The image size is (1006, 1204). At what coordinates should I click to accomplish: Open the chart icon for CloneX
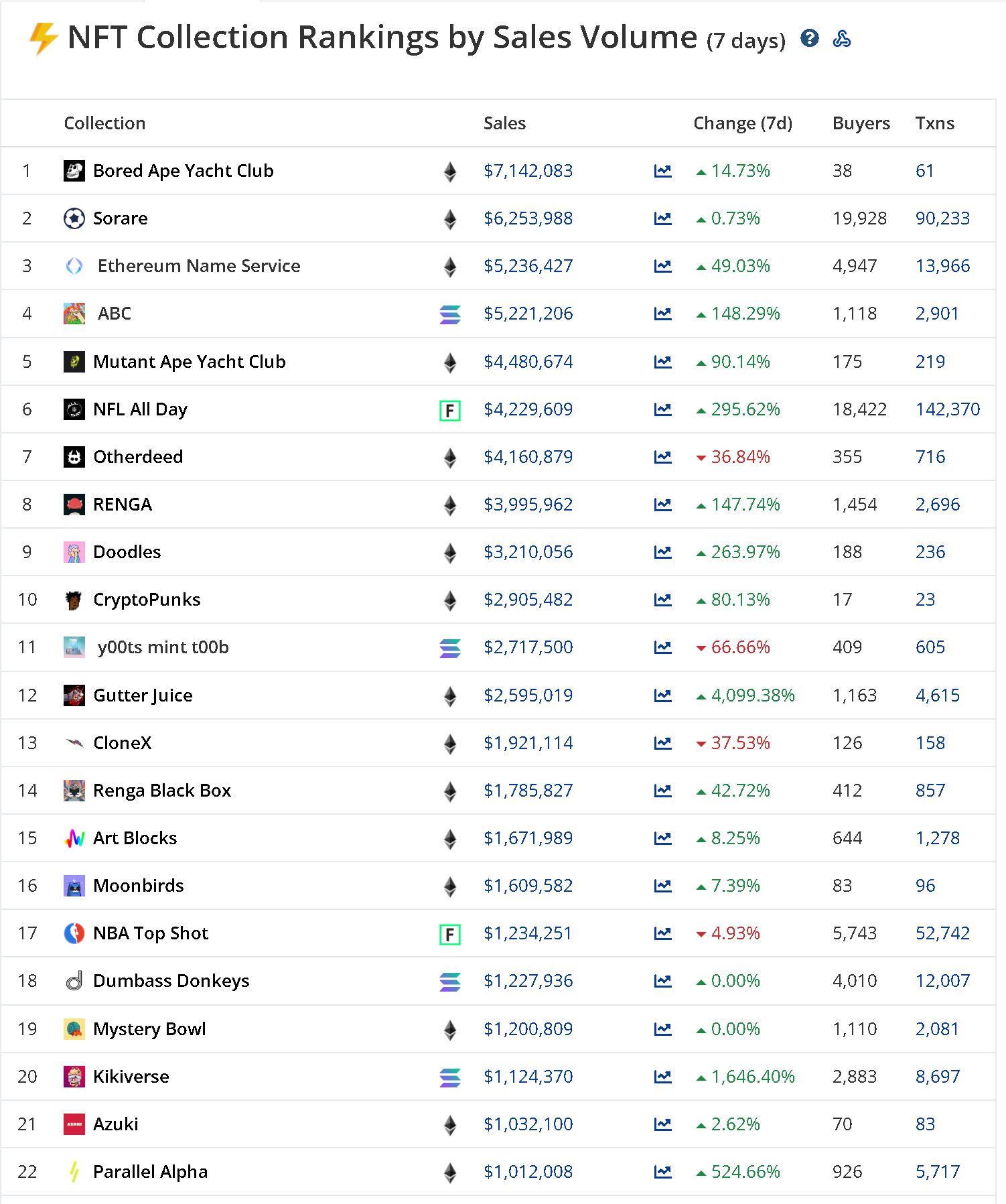(662, 743)
